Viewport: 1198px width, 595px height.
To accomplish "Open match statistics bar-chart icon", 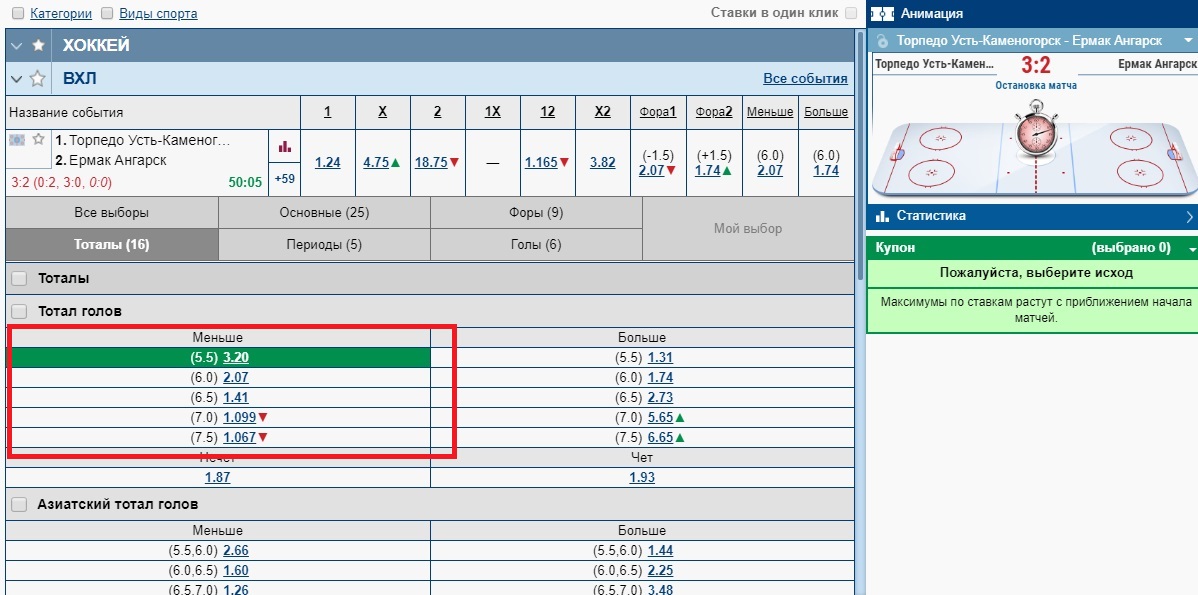I will (x=285, y=146).
